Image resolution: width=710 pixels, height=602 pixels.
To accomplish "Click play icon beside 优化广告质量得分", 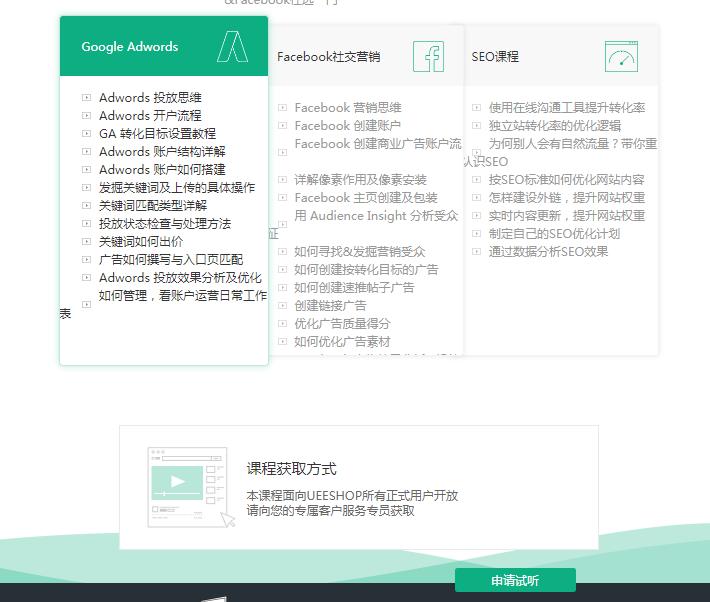I will coord(283,323).
